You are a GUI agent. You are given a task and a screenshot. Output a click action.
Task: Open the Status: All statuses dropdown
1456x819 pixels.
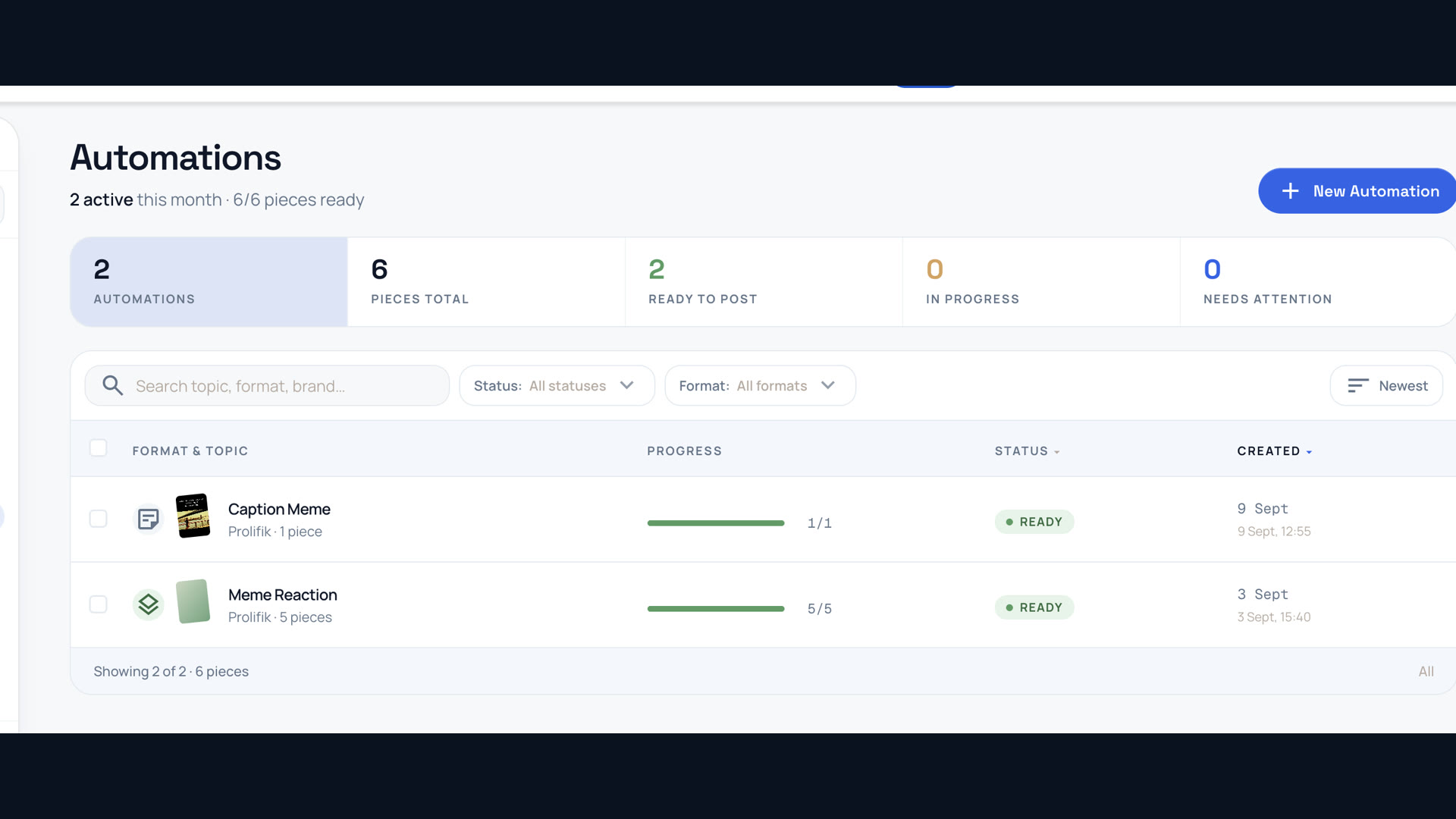coord(557,385)
